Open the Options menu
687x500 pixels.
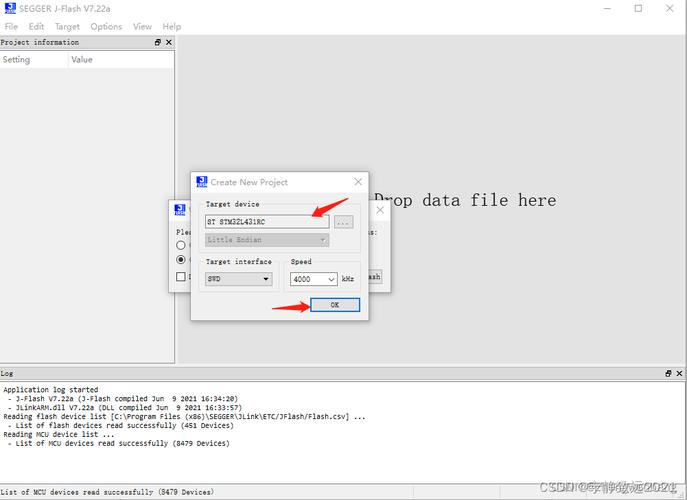pos(106,27)
